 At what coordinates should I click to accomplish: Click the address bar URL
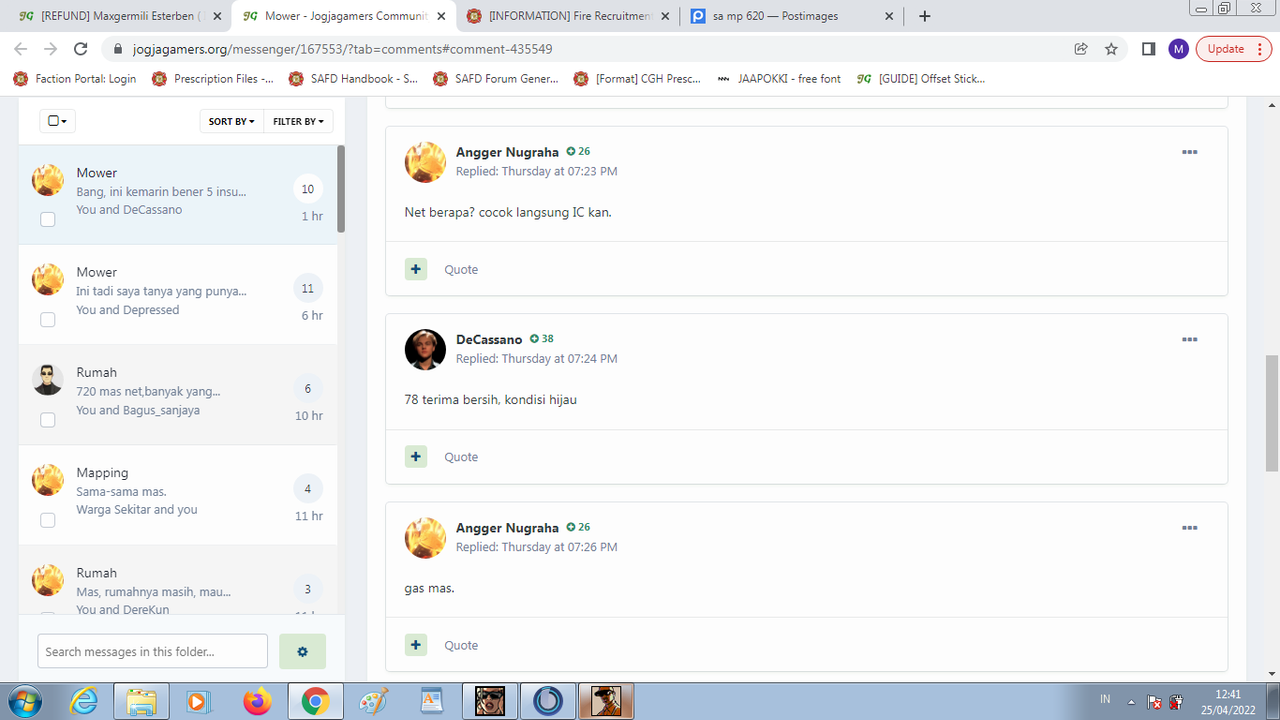pyautogui.click(x=343, y=49)
